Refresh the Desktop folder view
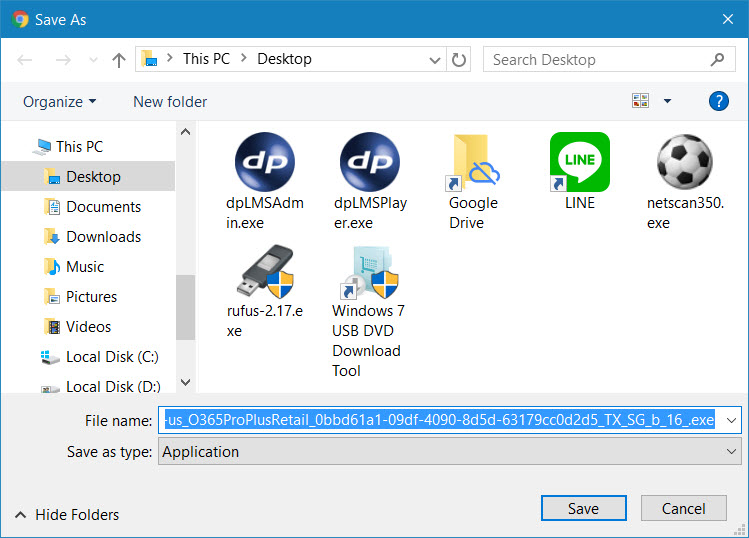 point(459,60)
